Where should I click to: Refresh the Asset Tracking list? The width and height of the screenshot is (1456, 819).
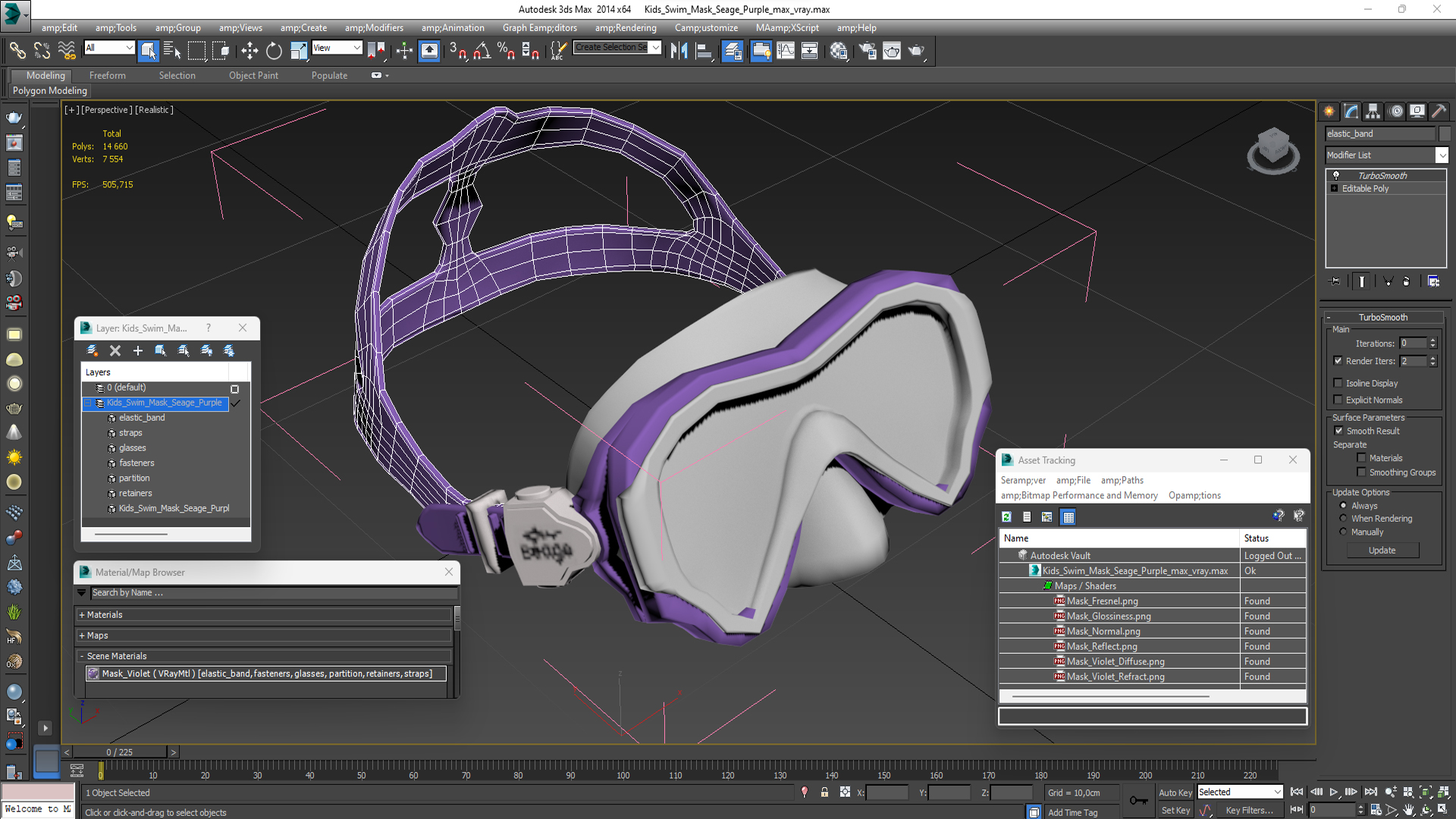coord(1007,516)
